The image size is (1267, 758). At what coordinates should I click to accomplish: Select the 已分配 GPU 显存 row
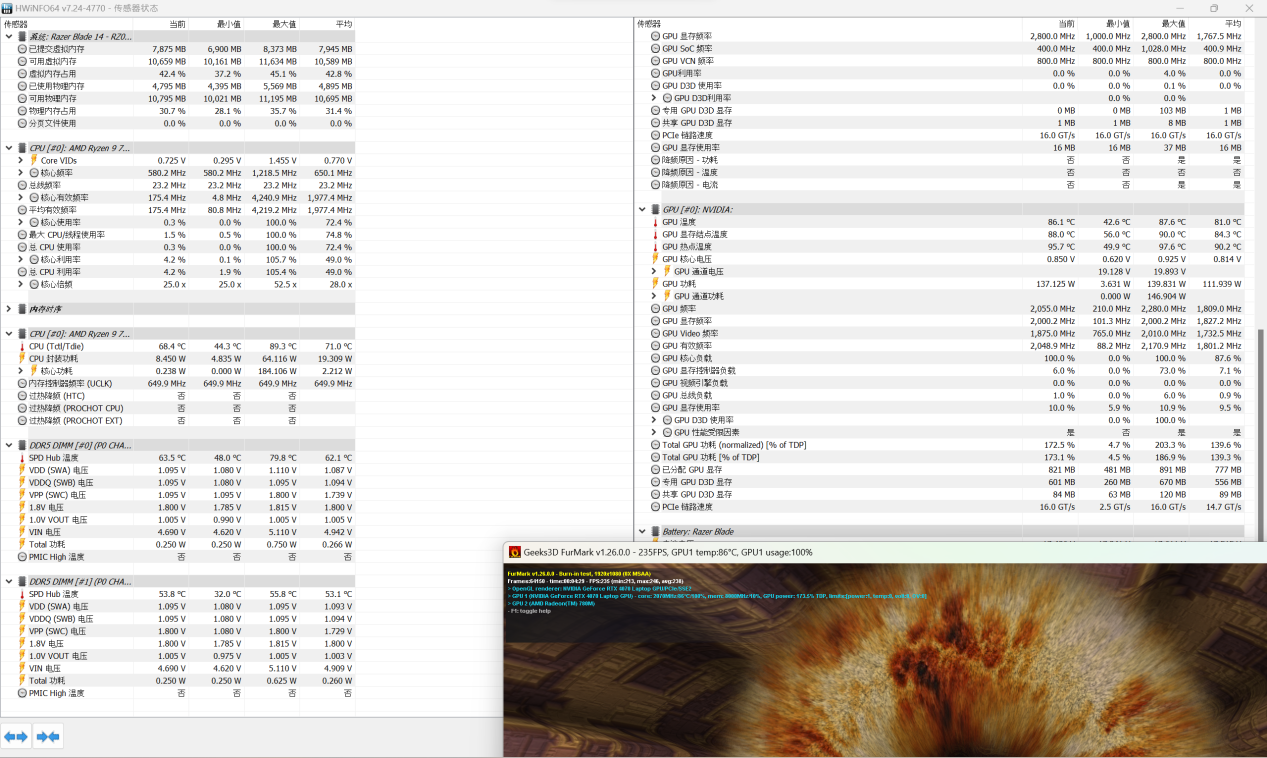(x=940, y=470)
